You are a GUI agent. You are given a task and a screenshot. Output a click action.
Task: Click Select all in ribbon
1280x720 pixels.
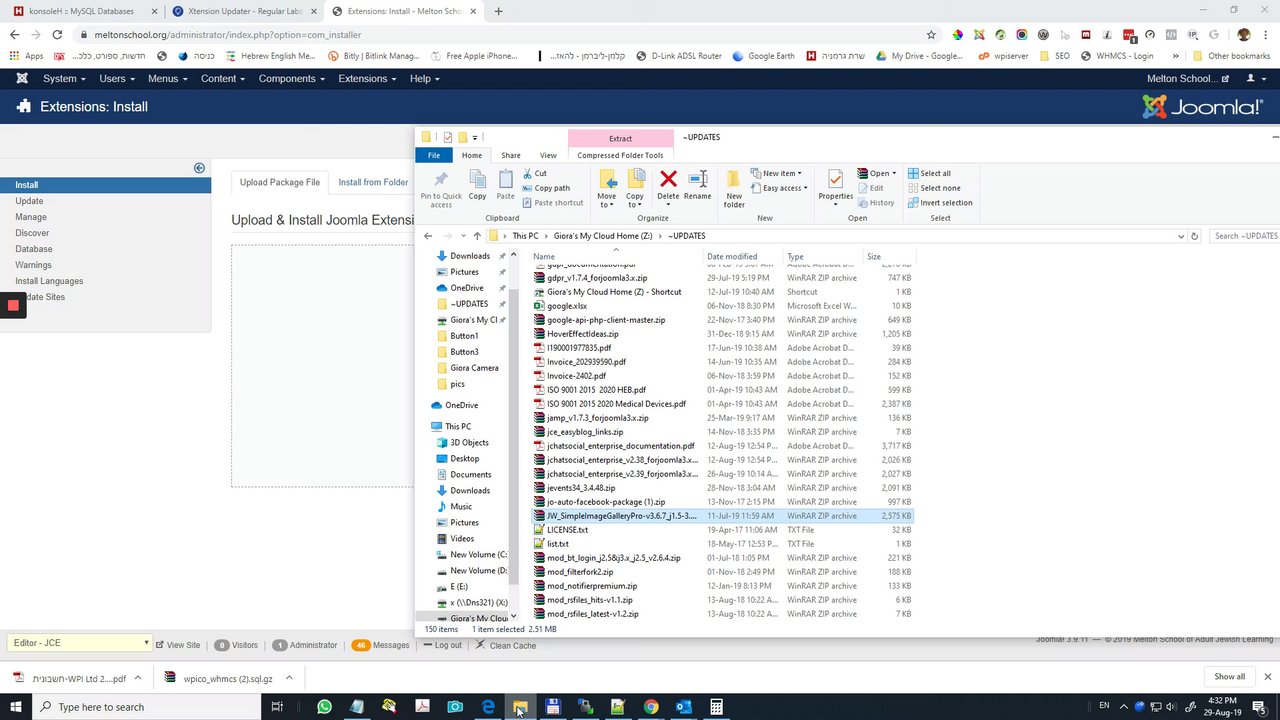[929, 173]
